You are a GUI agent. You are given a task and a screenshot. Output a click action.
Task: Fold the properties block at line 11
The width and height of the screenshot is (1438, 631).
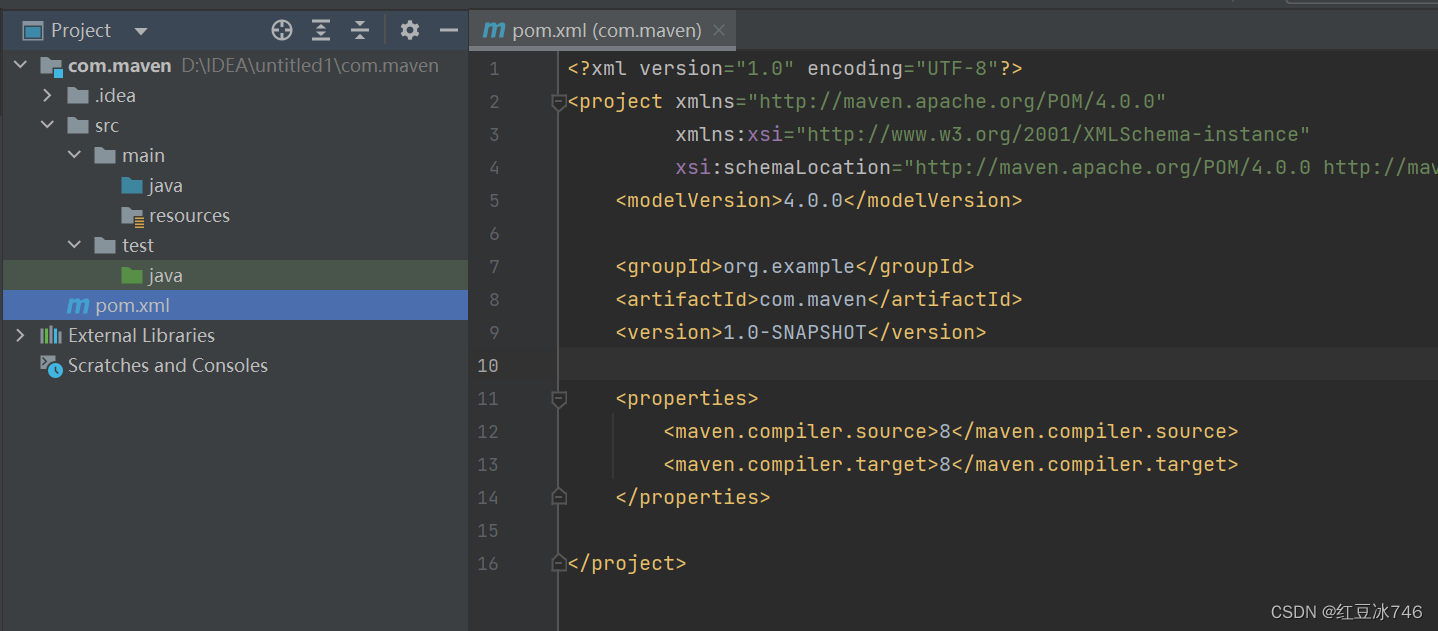click(x=559, y=399)
